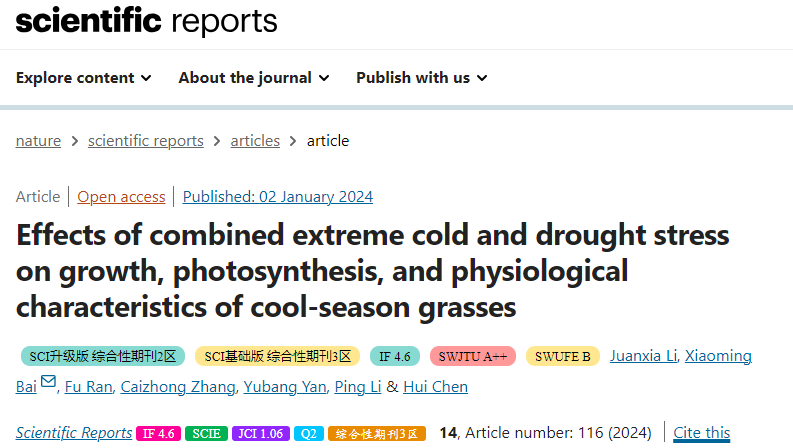Open the Published: 02 January 2024 link

coord(278,197)
